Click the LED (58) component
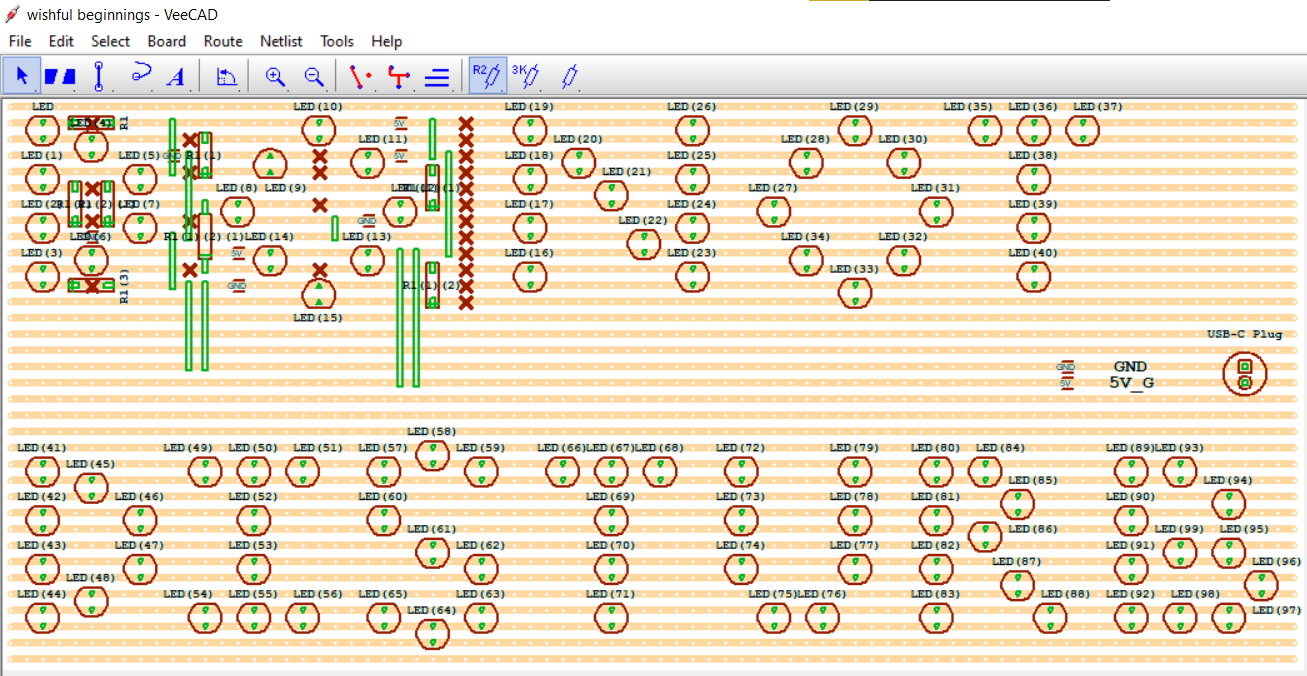 point(432,455)
